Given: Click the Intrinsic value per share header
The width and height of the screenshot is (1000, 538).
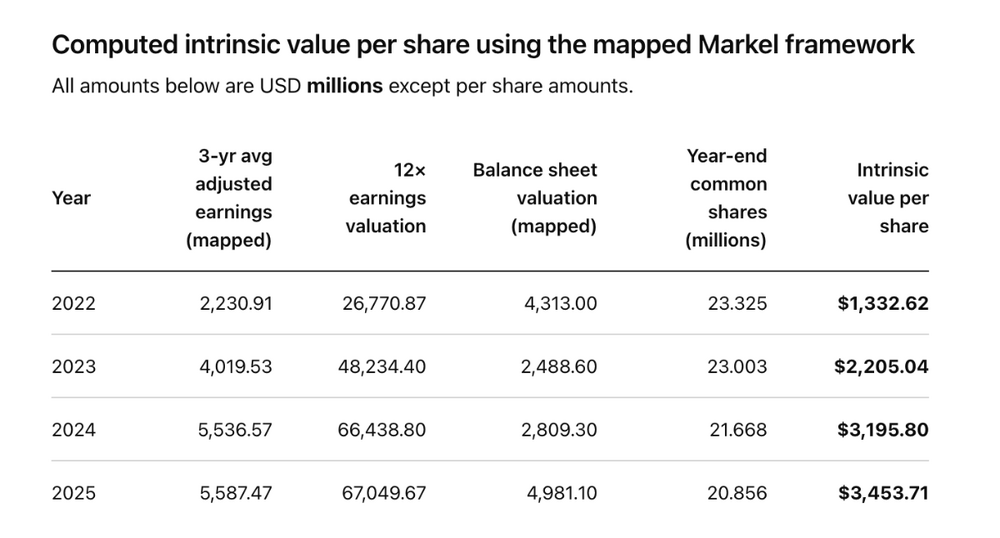Looking at the screenshot, I should point(888,198).
